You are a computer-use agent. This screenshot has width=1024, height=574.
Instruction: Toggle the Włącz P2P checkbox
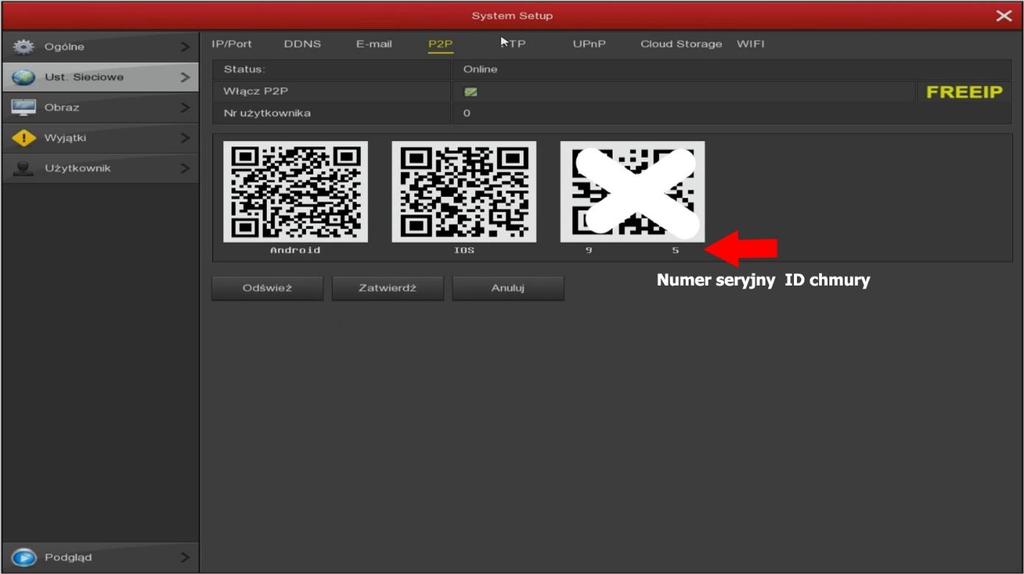click(x=470, y=92)
